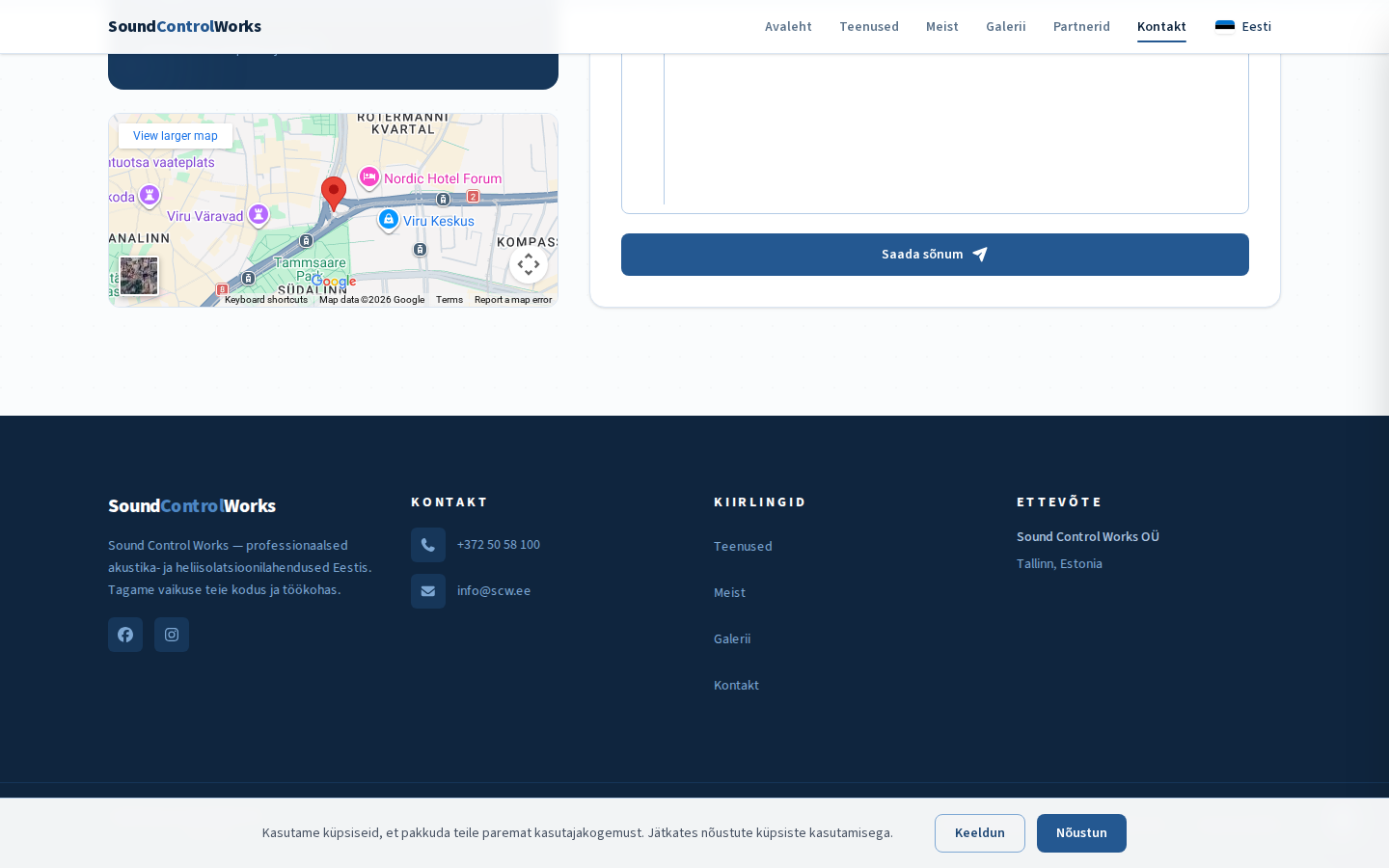
Task: Select Partnerid in the navigation bar
Action: (1081, 26)
